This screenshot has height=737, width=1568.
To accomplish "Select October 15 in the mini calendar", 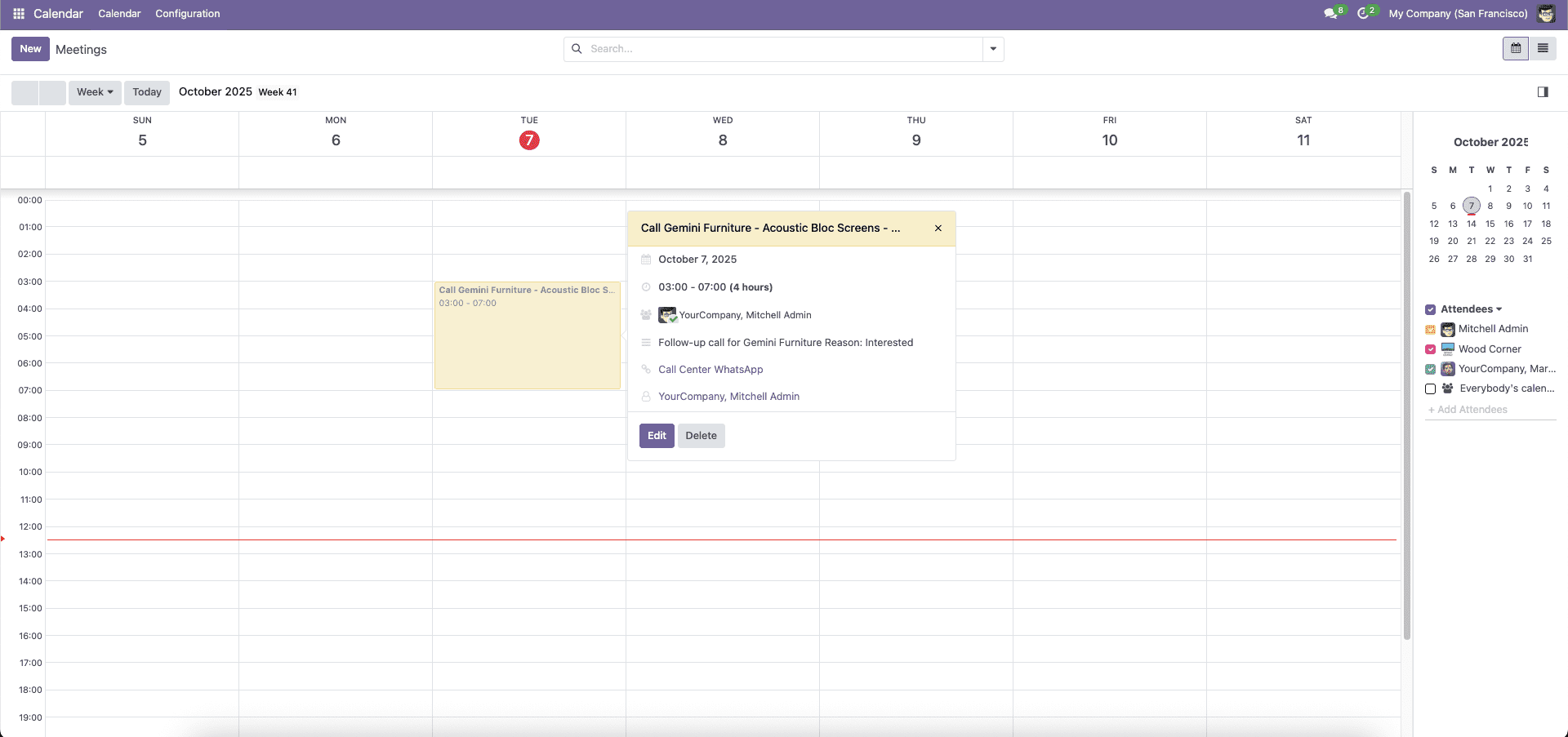I will pos(1490,224).
